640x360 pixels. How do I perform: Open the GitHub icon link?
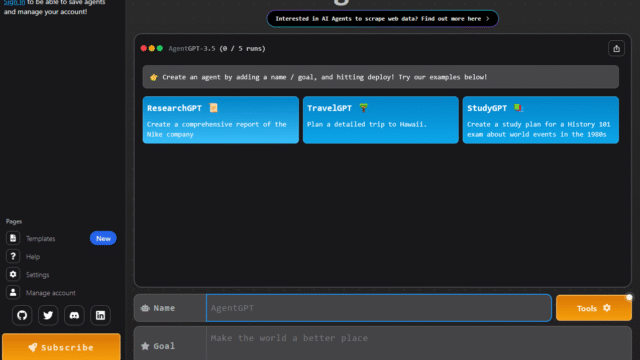(22, 315)
